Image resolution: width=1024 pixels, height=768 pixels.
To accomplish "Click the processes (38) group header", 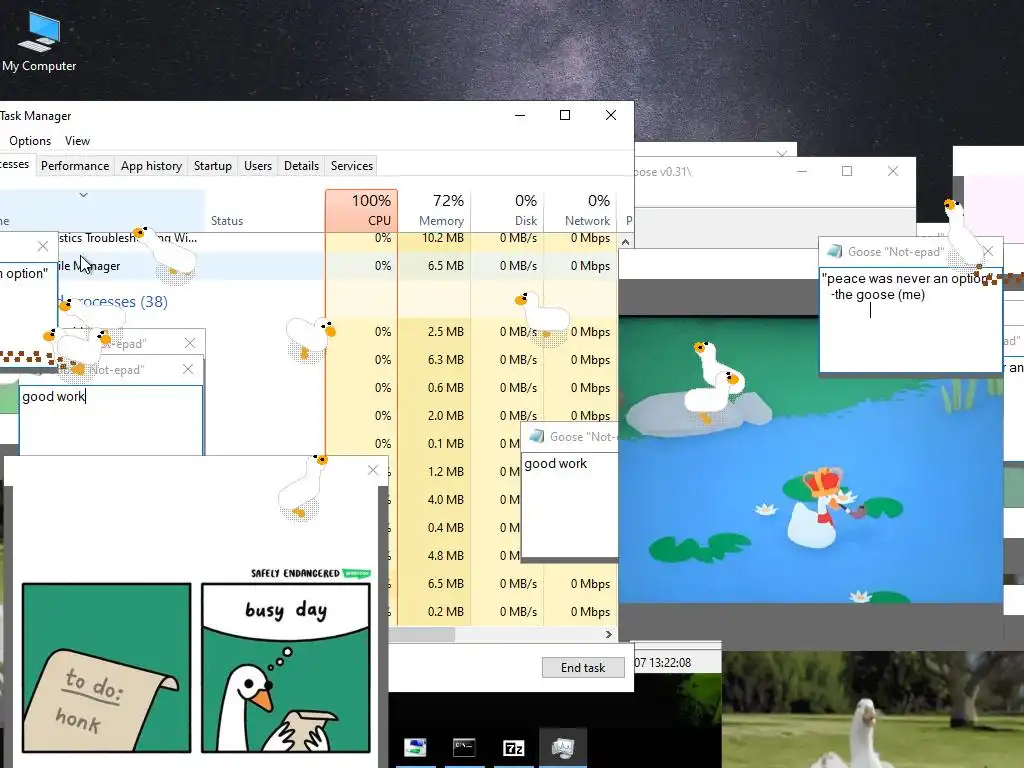I will click(114, 302).
